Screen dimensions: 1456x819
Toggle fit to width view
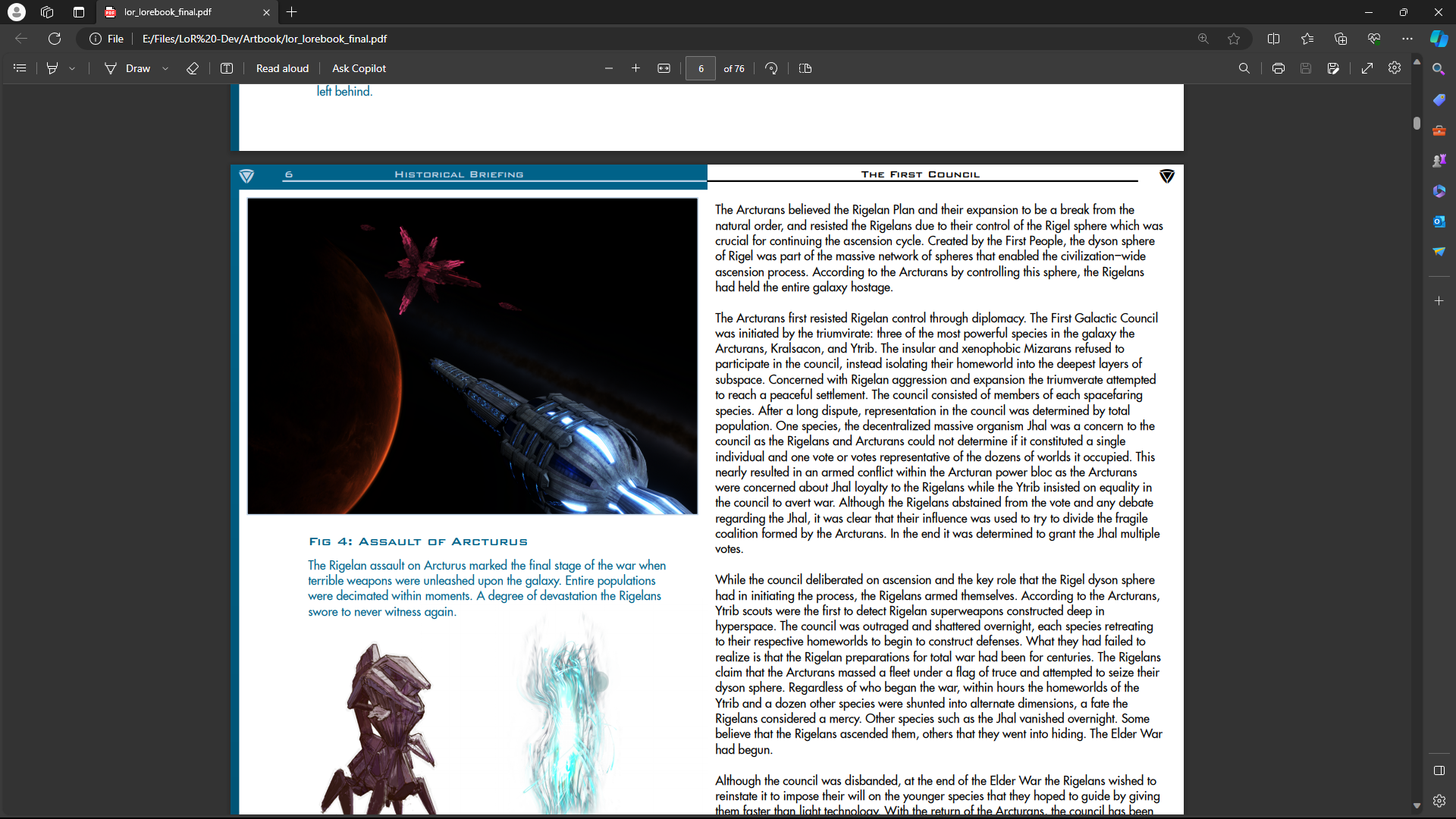664,68
